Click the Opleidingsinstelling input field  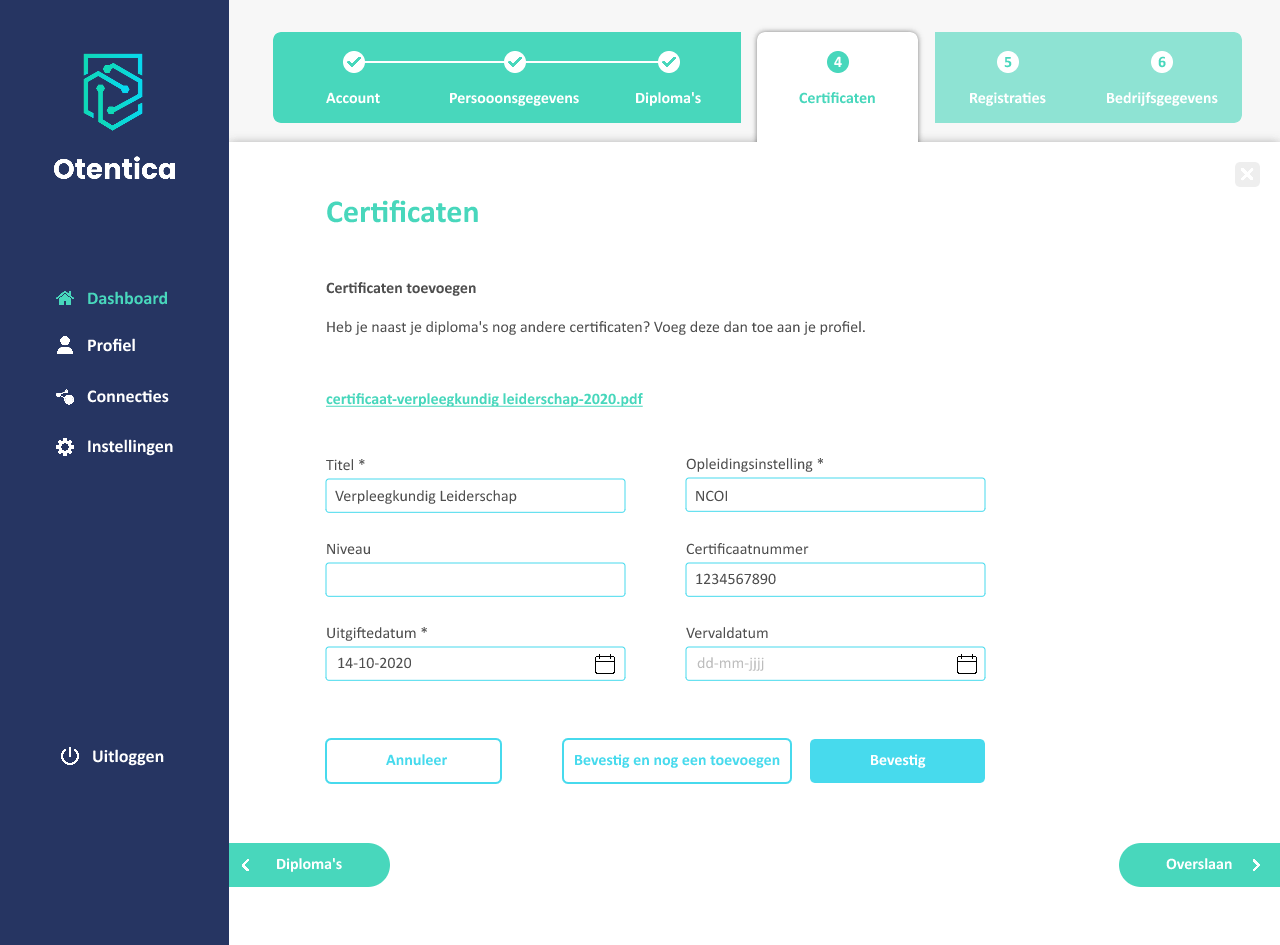(835, 495)
